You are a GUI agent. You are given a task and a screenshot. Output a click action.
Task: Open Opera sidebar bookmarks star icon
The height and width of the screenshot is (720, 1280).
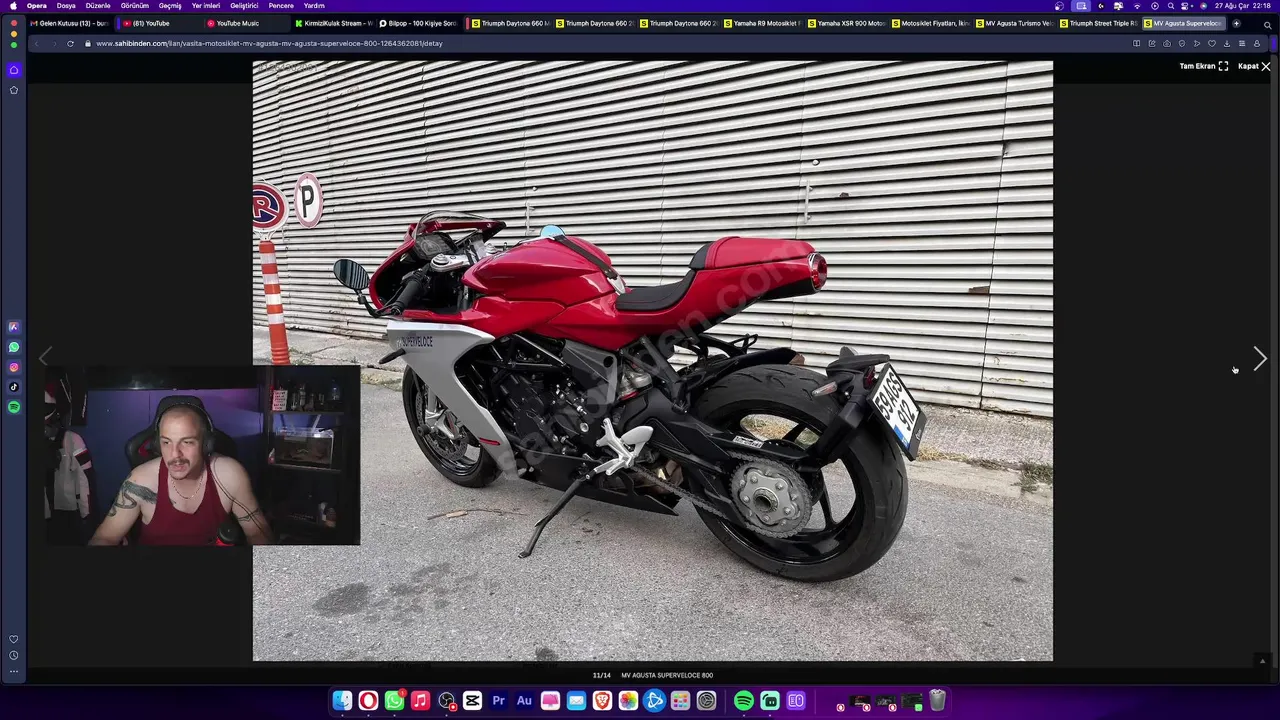14,90
